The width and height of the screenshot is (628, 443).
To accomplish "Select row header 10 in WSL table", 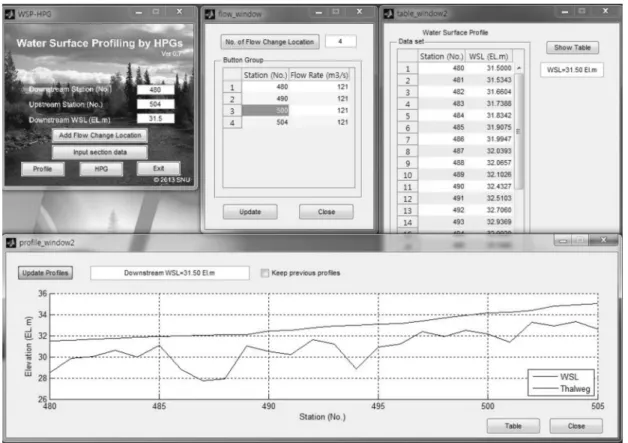I will tap(407, 175).
